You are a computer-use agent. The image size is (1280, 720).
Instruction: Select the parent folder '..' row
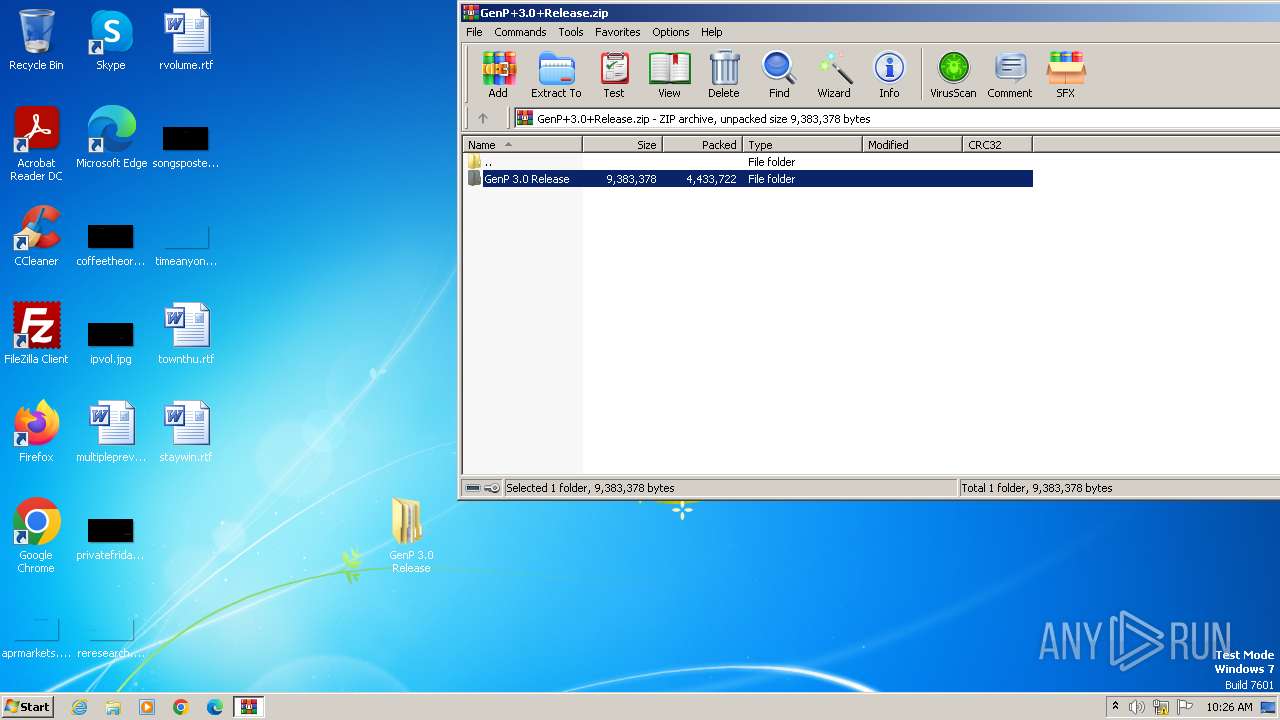pyautogui.click(x=748, y=162)
